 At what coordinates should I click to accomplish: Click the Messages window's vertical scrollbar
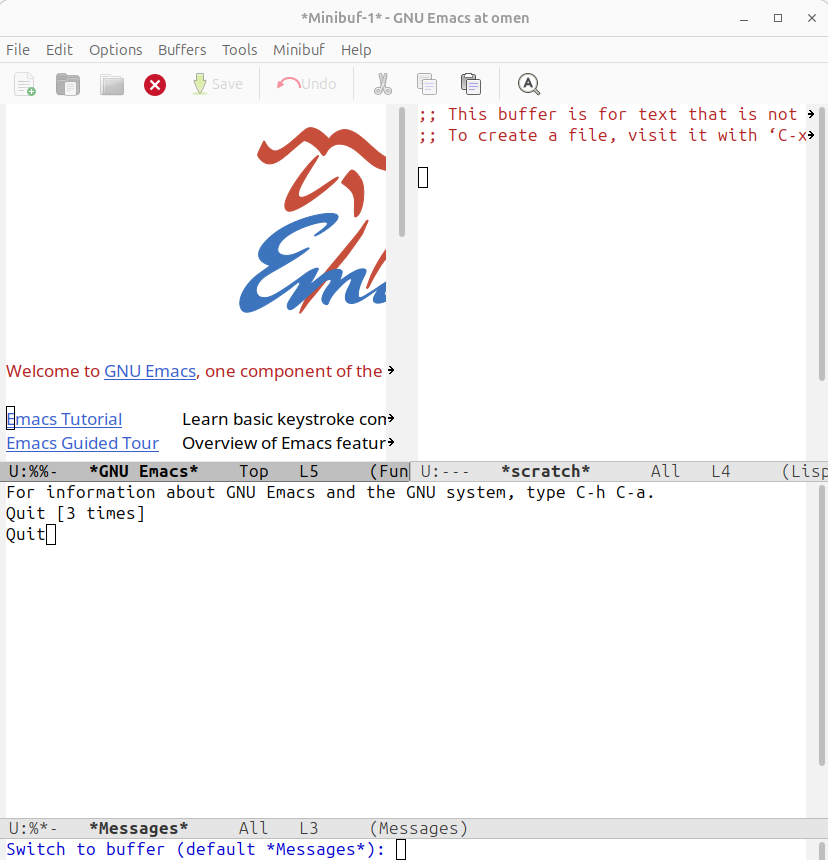(x=821, y=625)
